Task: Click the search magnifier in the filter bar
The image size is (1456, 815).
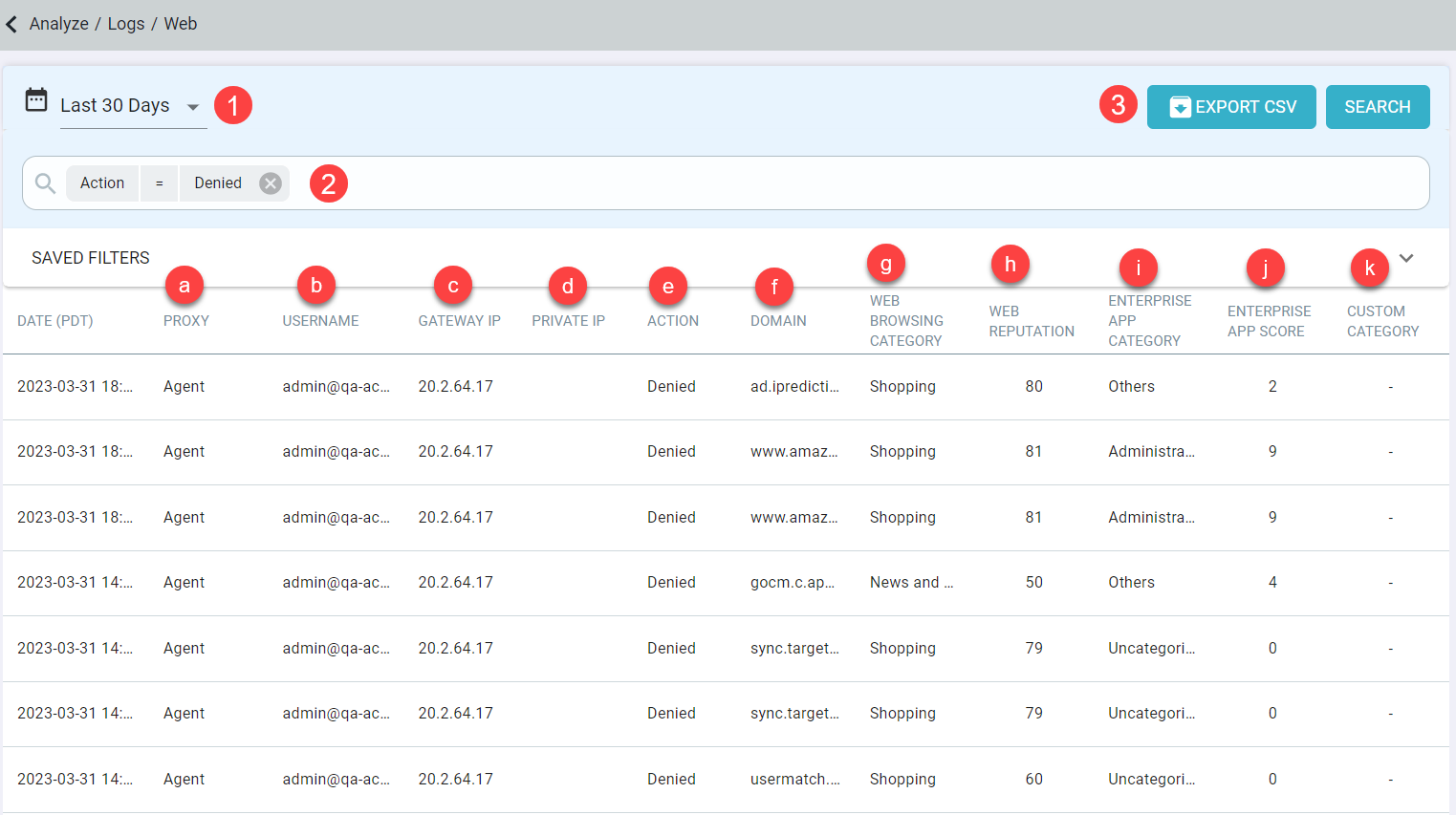Action: [x=44, y=182]
